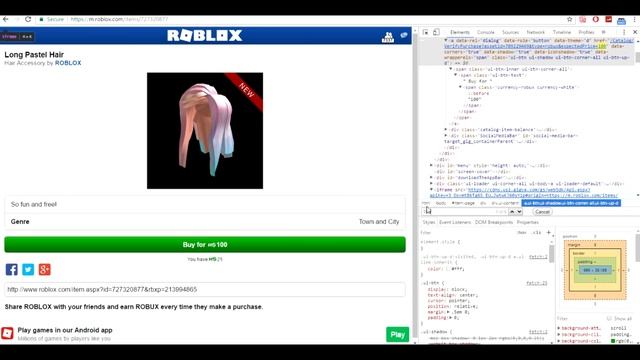Cancel the DevTools element search
The image size is (640, 360).
tap(542, 211)
